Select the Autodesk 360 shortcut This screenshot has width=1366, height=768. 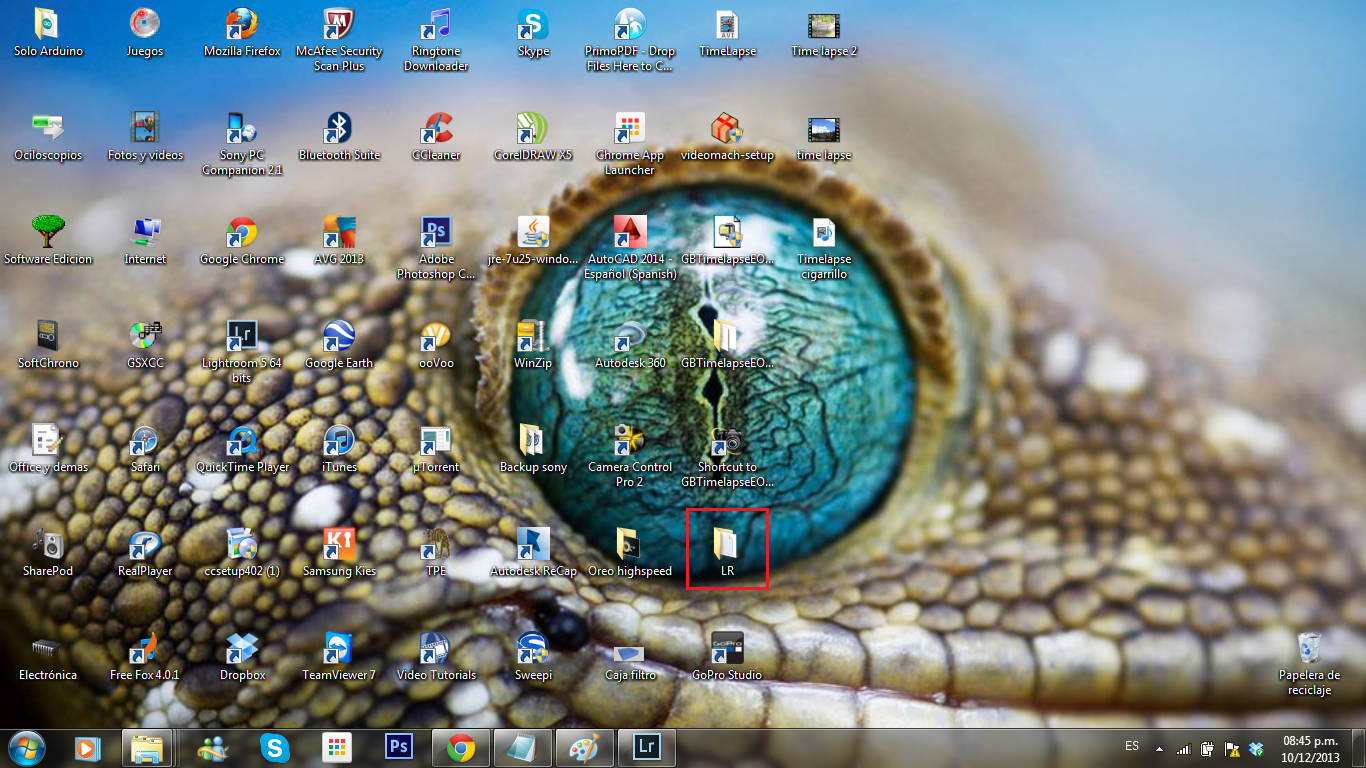tap(630, 345)
